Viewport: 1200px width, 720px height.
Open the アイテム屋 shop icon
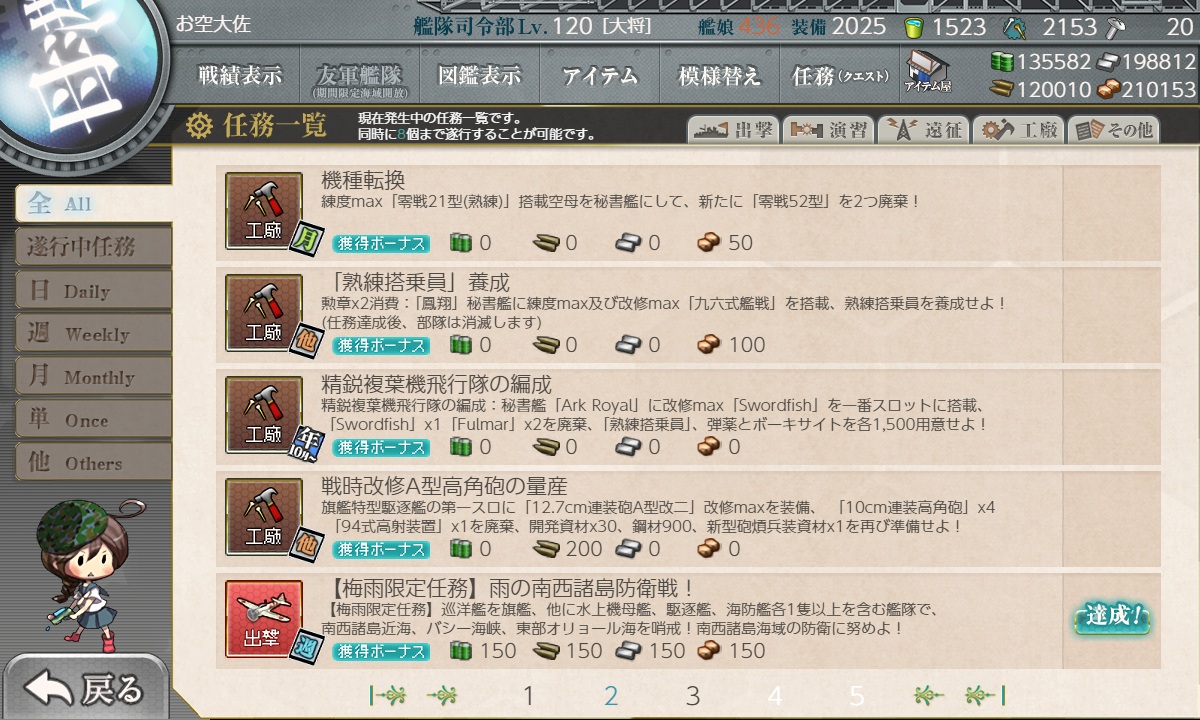click(x=927, y=72)
